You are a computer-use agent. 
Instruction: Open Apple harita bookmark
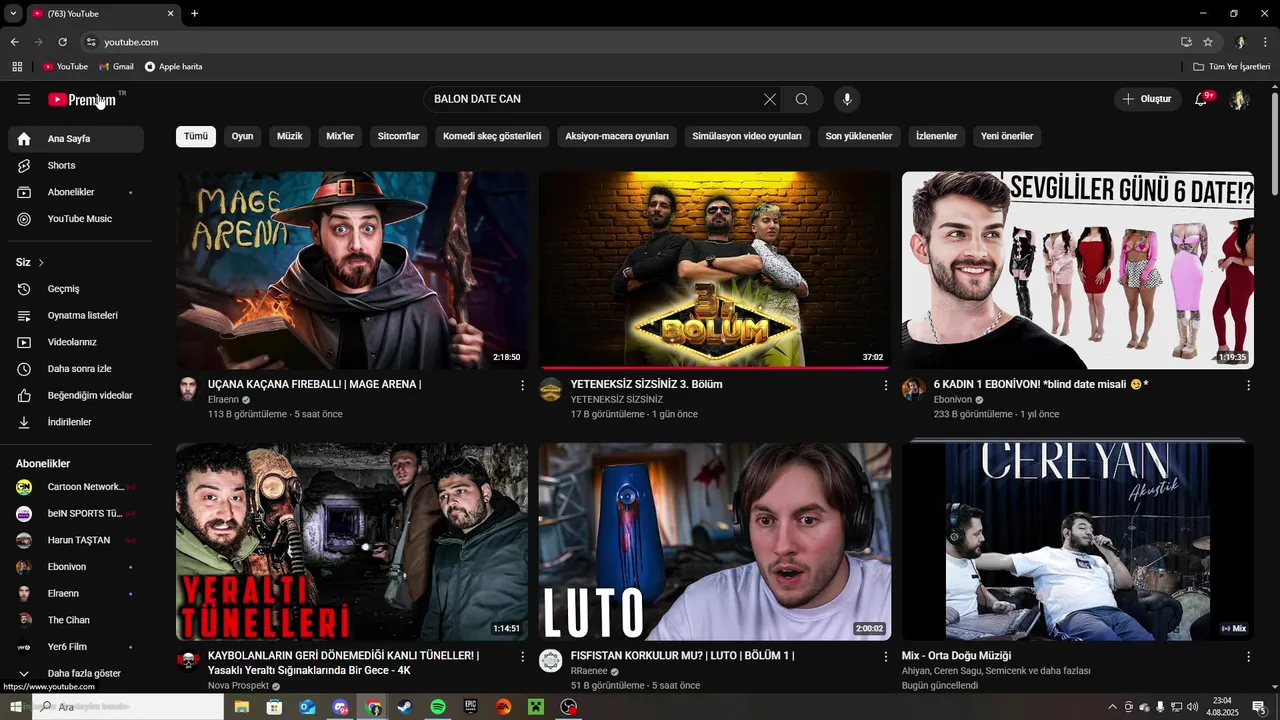(x=173, y=66)
